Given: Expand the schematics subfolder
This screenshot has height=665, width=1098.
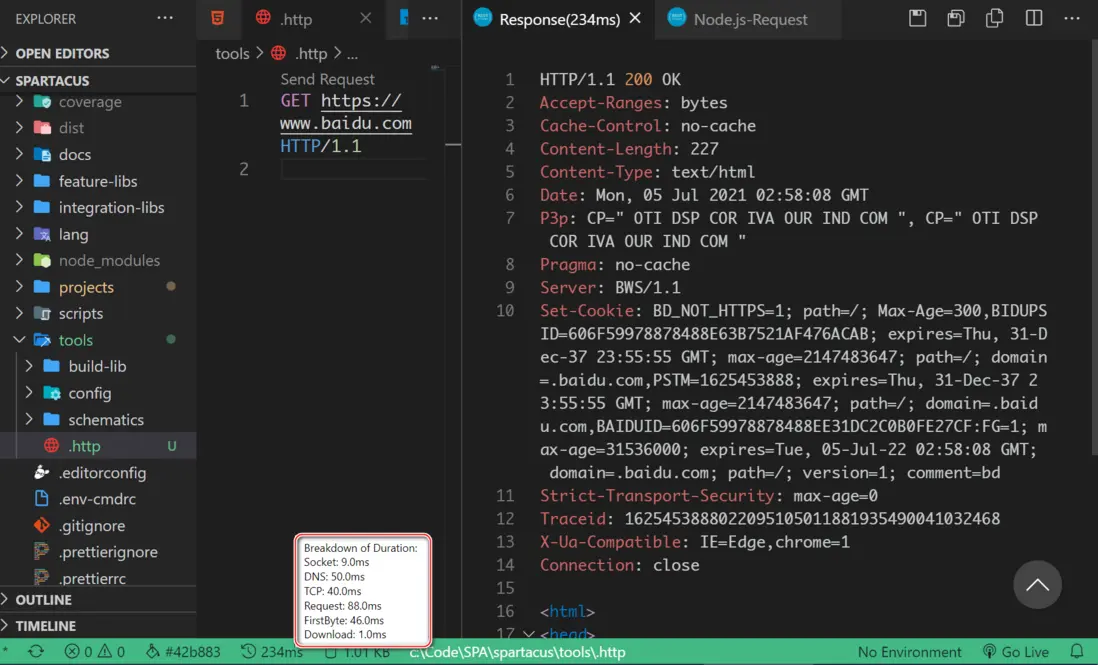Looking at the screenshot, I should (x=98, y=419).
